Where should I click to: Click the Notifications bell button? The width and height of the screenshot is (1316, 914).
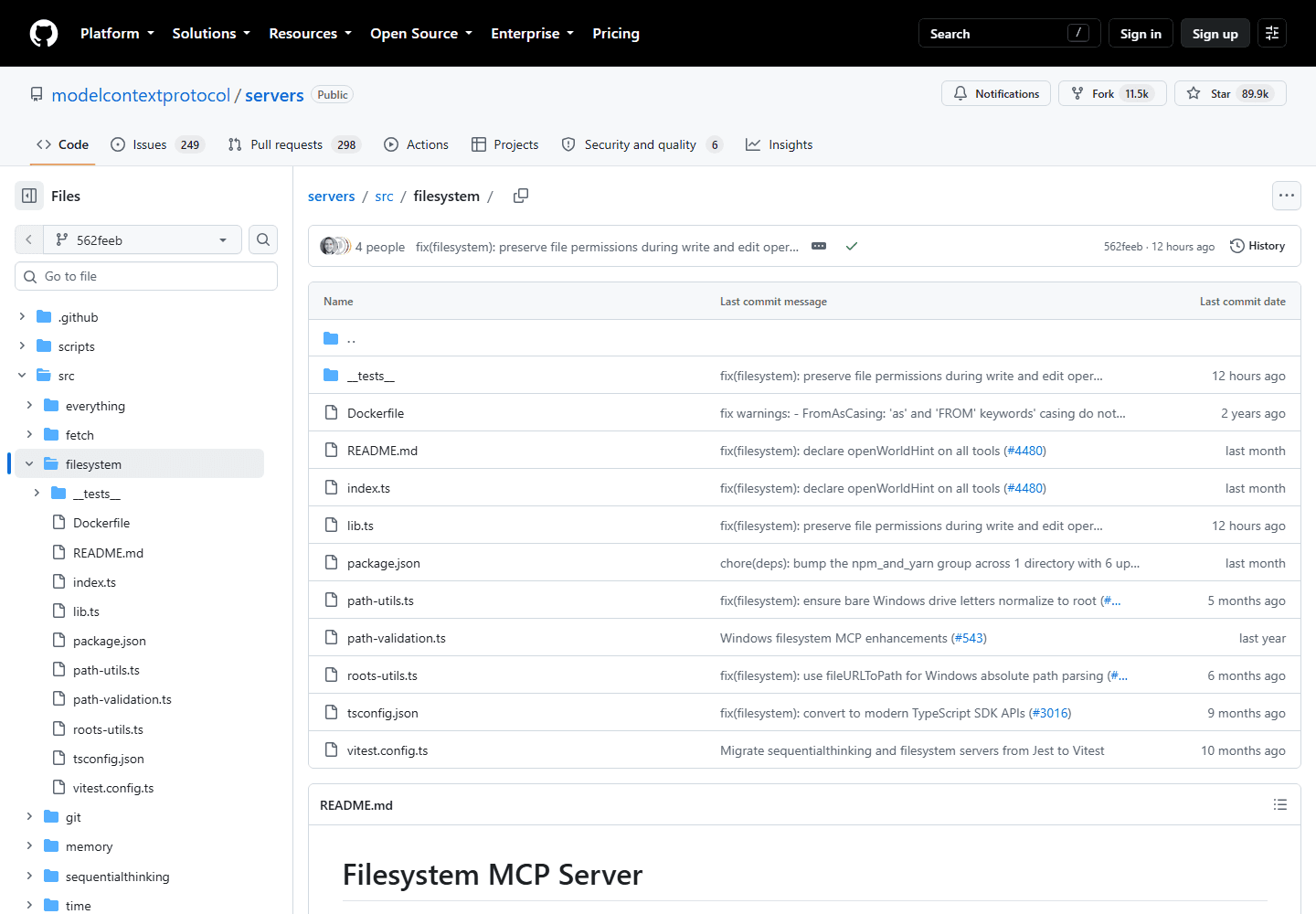click(x=996, y=93)
